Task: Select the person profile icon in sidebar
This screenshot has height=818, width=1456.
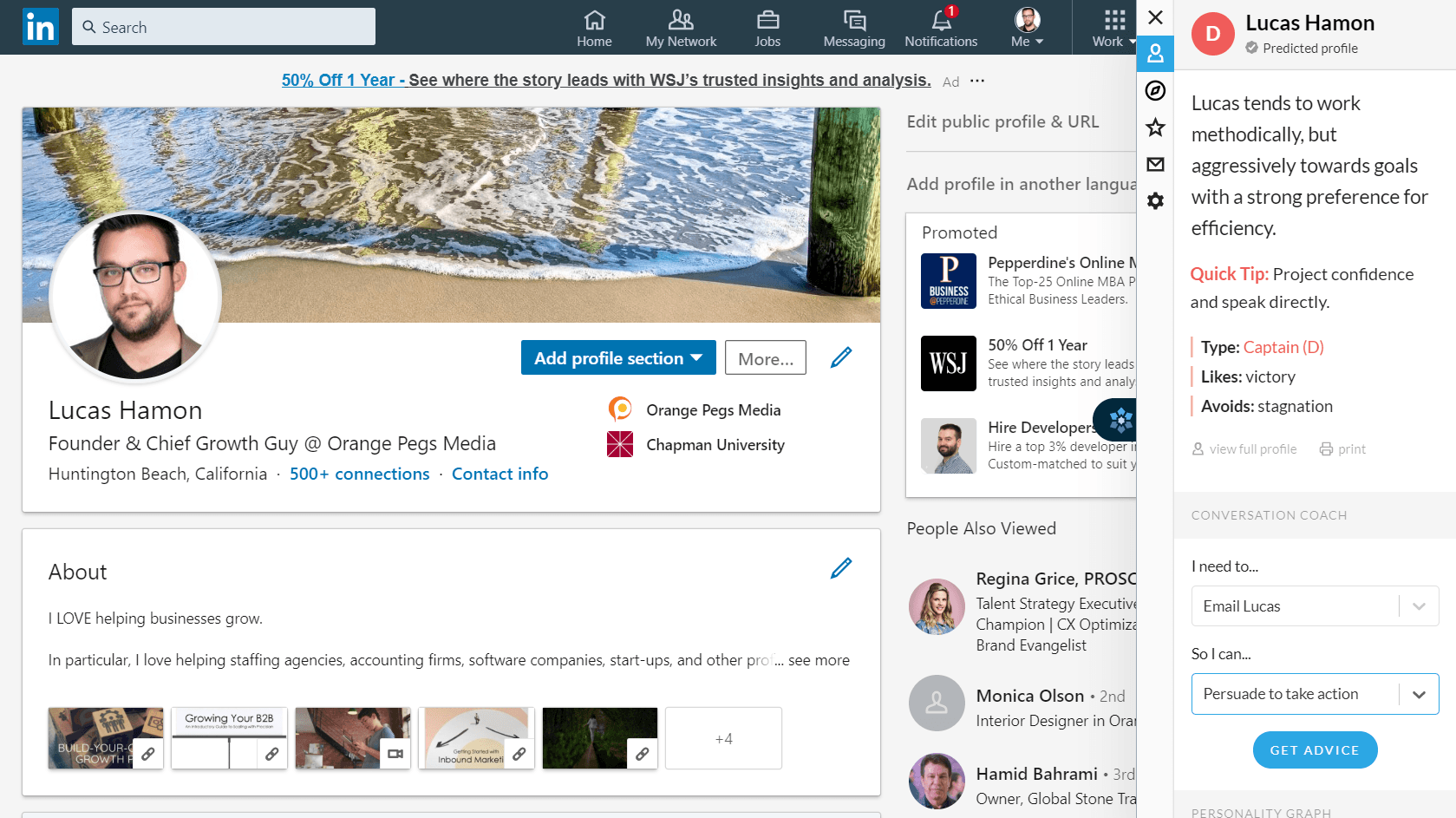Action: pyautogui.click(x=1155, y=54)
